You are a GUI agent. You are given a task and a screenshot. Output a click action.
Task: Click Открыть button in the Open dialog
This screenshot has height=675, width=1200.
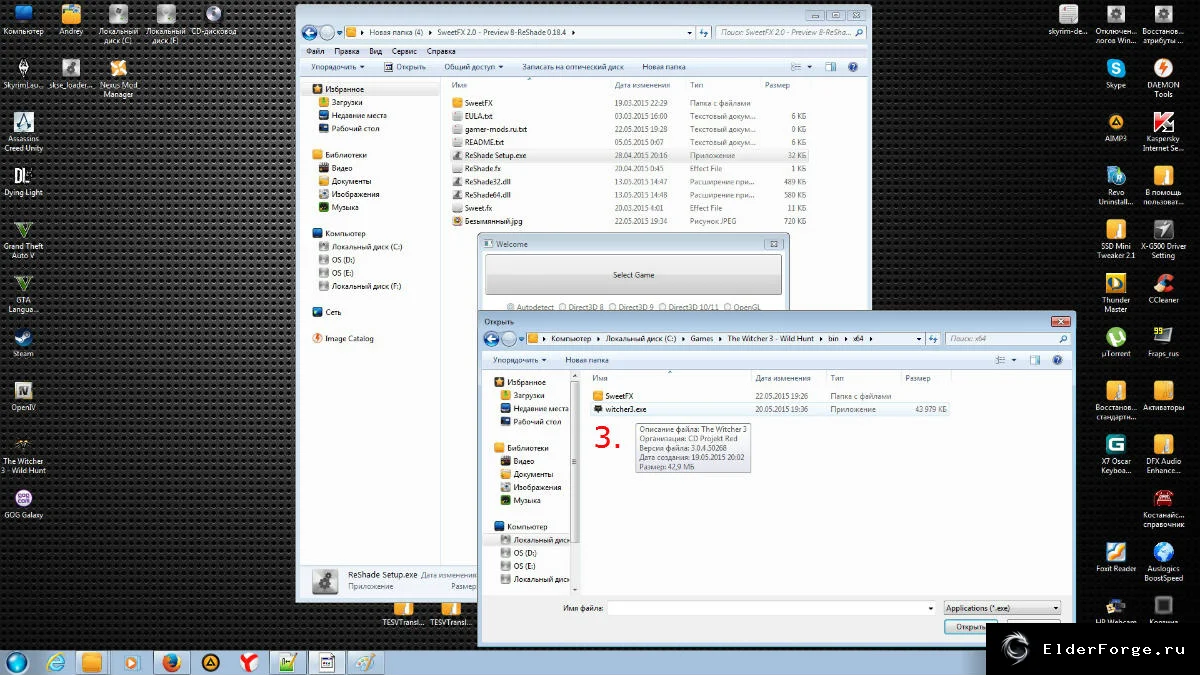tap(971, 627)
